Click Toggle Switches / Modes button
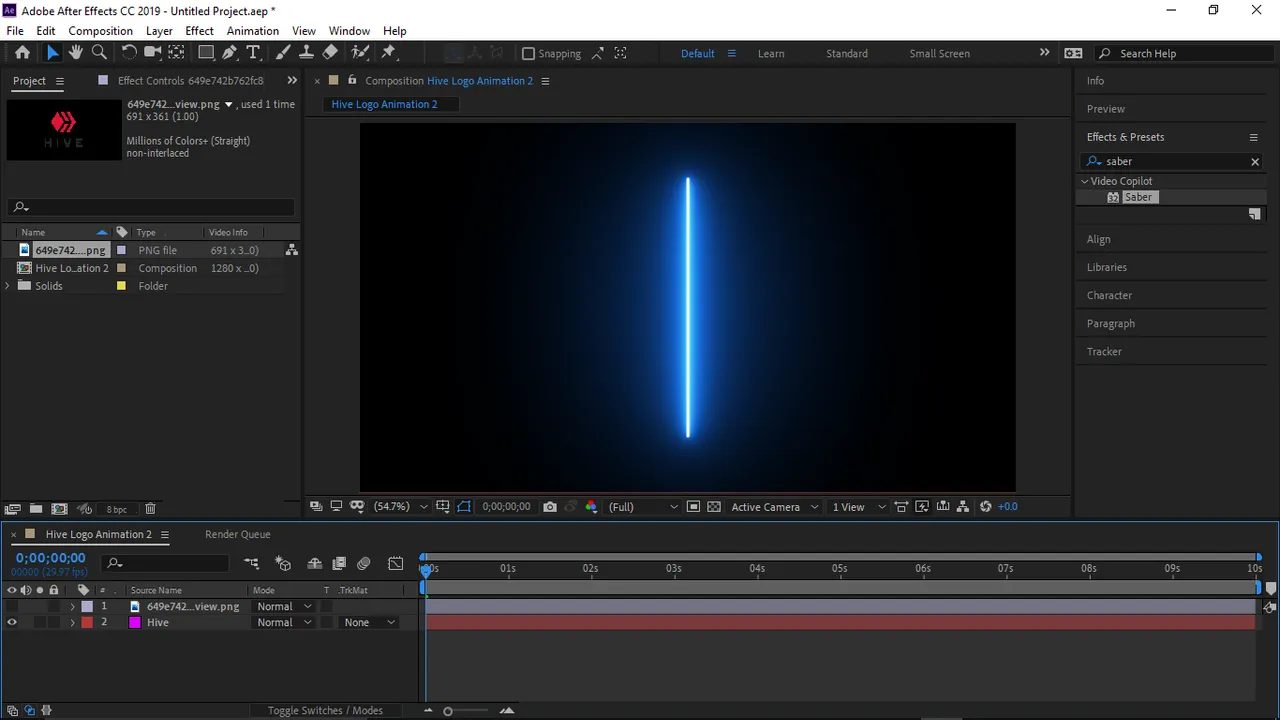The width and height of the screenshot is (1280, 720). [325, 710]
